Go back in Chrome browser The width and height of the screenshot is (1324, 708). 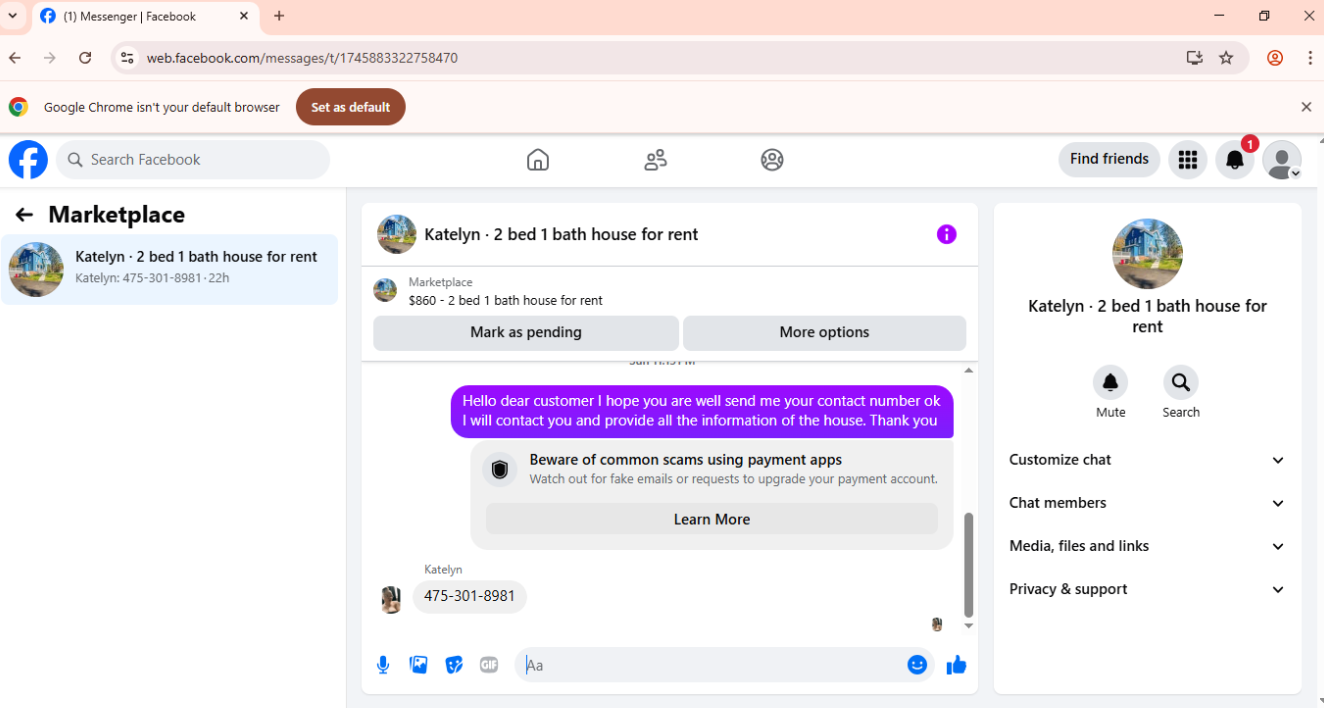[x=15, y=58]
